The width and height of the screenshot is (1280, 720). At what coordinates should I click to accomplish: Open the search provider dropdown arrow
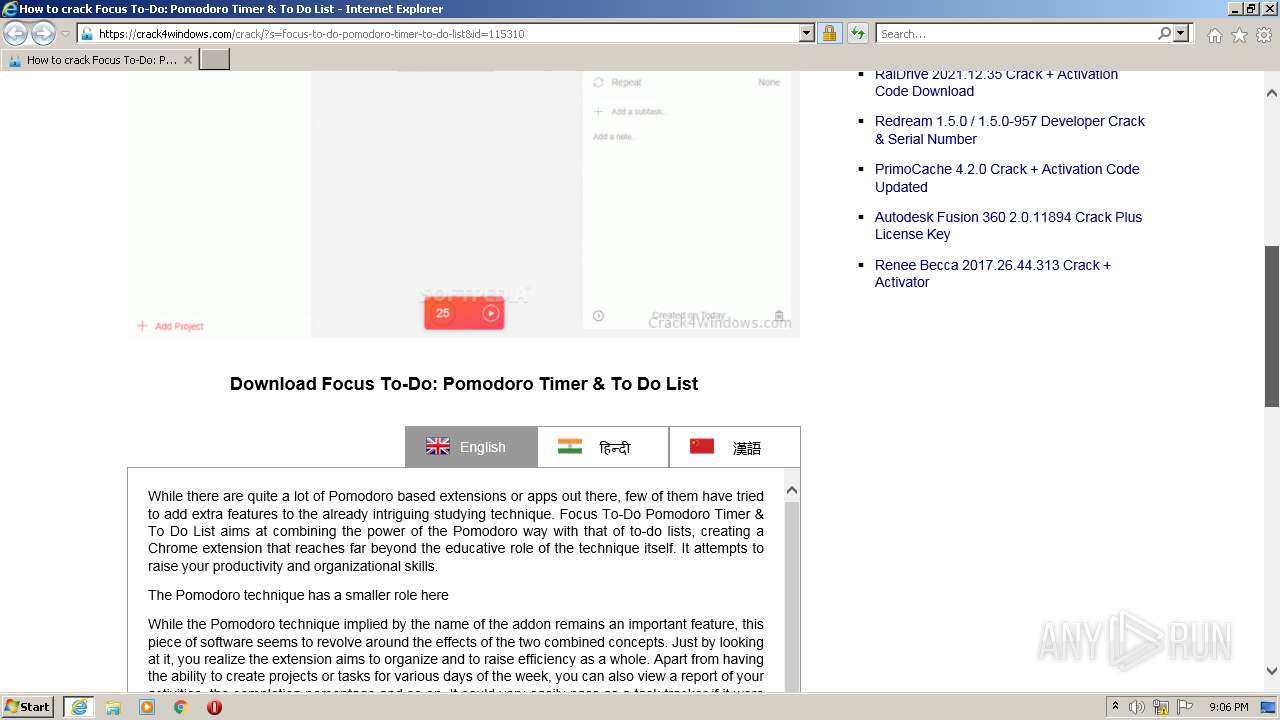click(x=1181, y=33)
